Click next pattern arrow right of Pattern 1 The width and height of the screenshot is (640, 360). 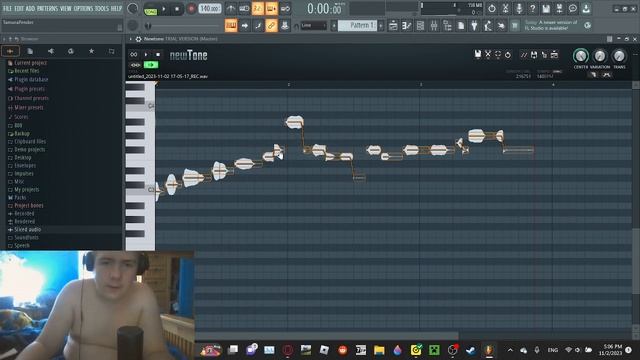[x=381, y=26]
